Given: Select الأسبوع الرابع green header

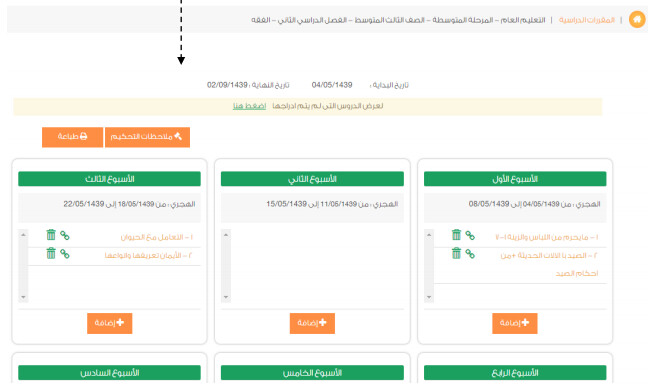Looking at the screenshot, I should [515, 373].
